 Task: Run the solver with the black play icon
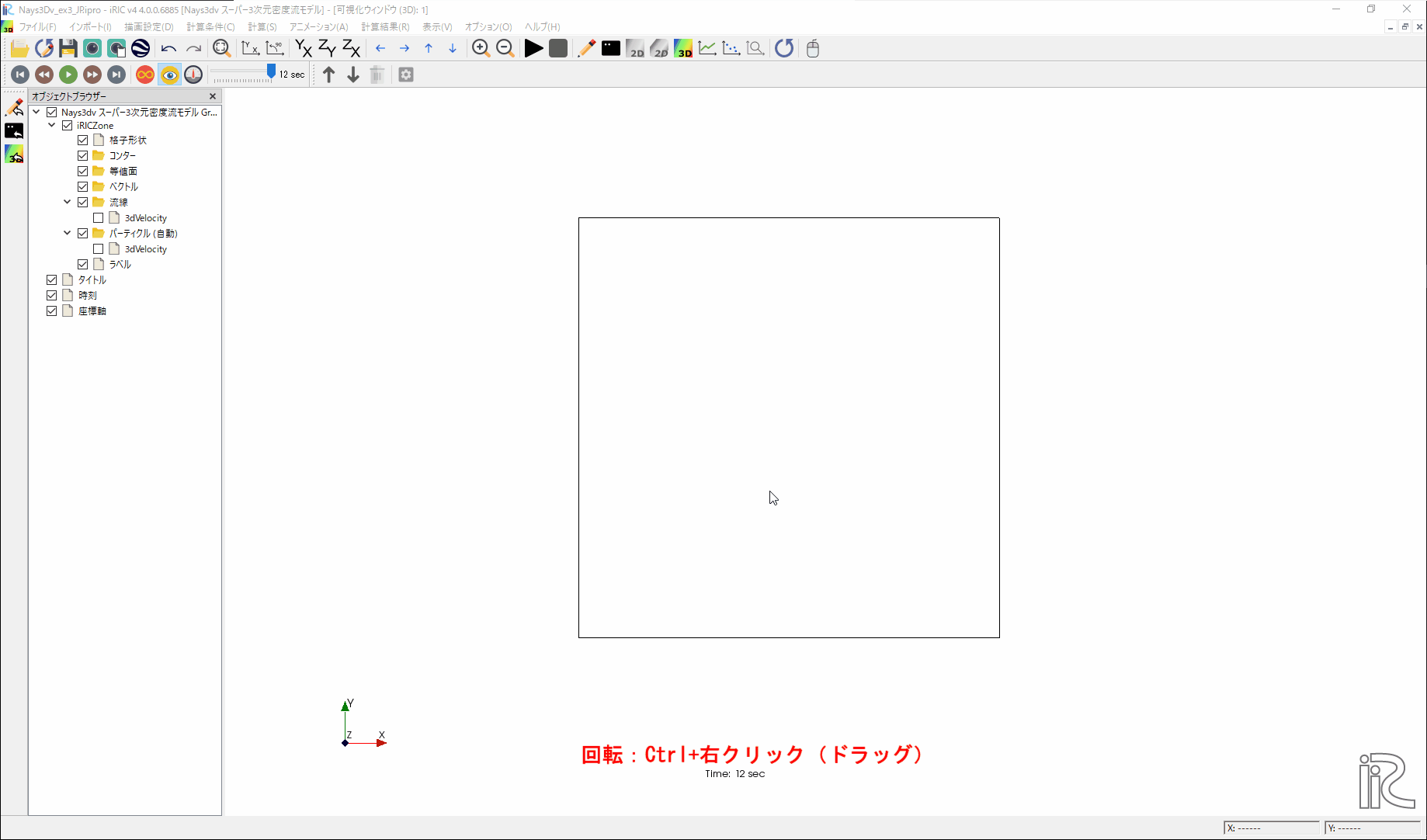coord(533,48)
